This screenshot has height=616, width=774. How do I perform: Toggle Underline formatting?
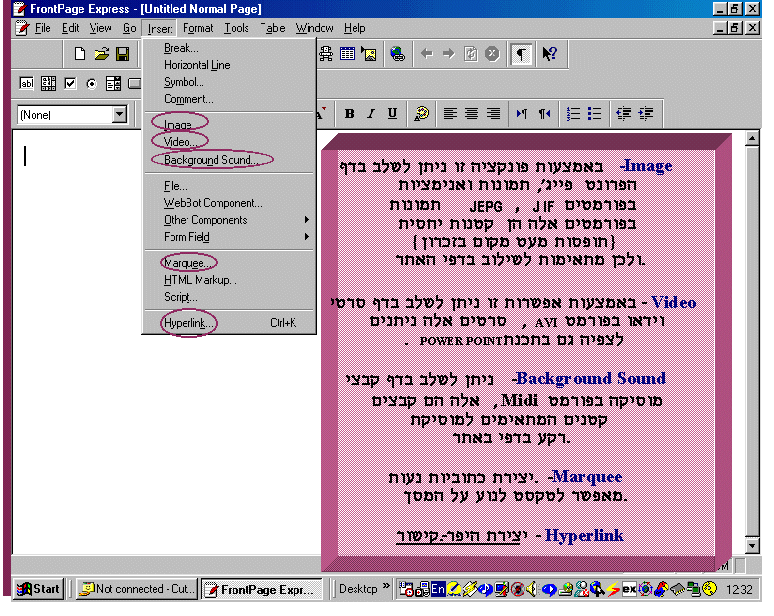[392, 114]
